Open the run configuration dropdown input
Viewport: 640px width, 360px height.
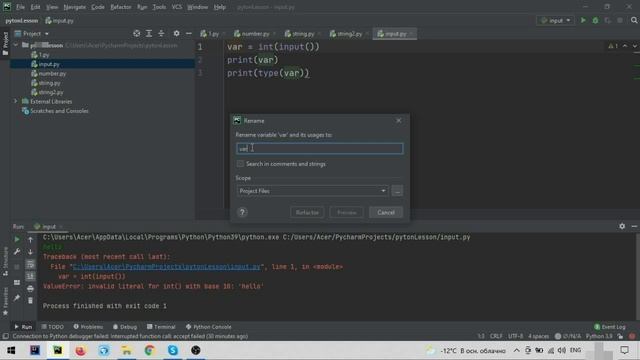pyautogui.click(x=556, y=20)
